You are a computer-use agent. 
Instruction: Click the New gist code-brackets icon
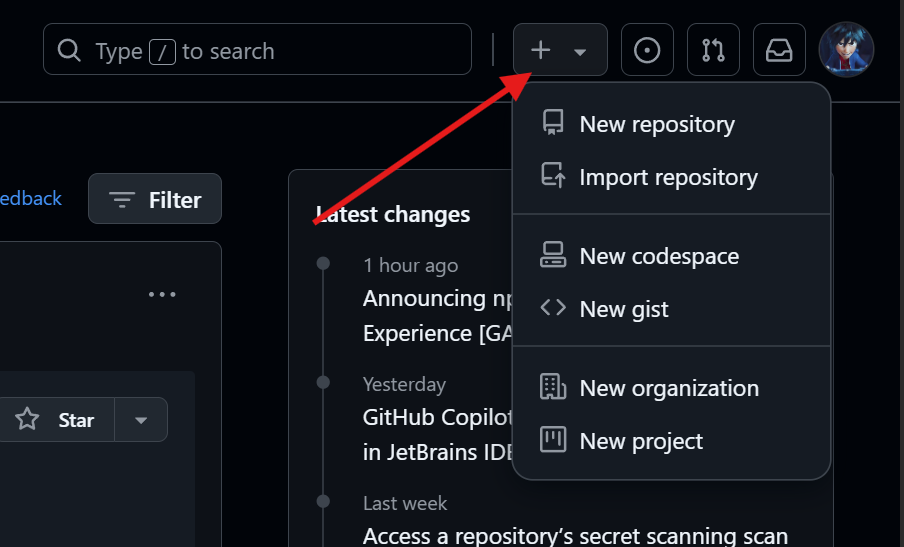(x=553, y=308)
